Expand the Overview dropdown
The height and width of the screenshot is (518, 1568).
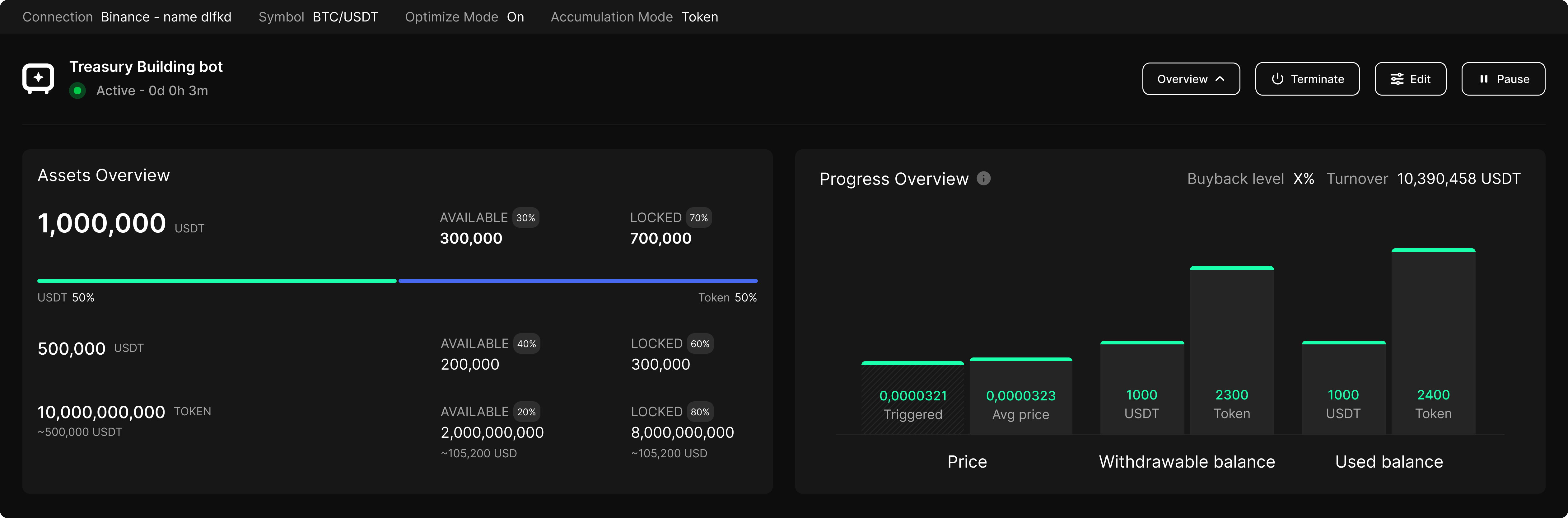point(1191,78)
